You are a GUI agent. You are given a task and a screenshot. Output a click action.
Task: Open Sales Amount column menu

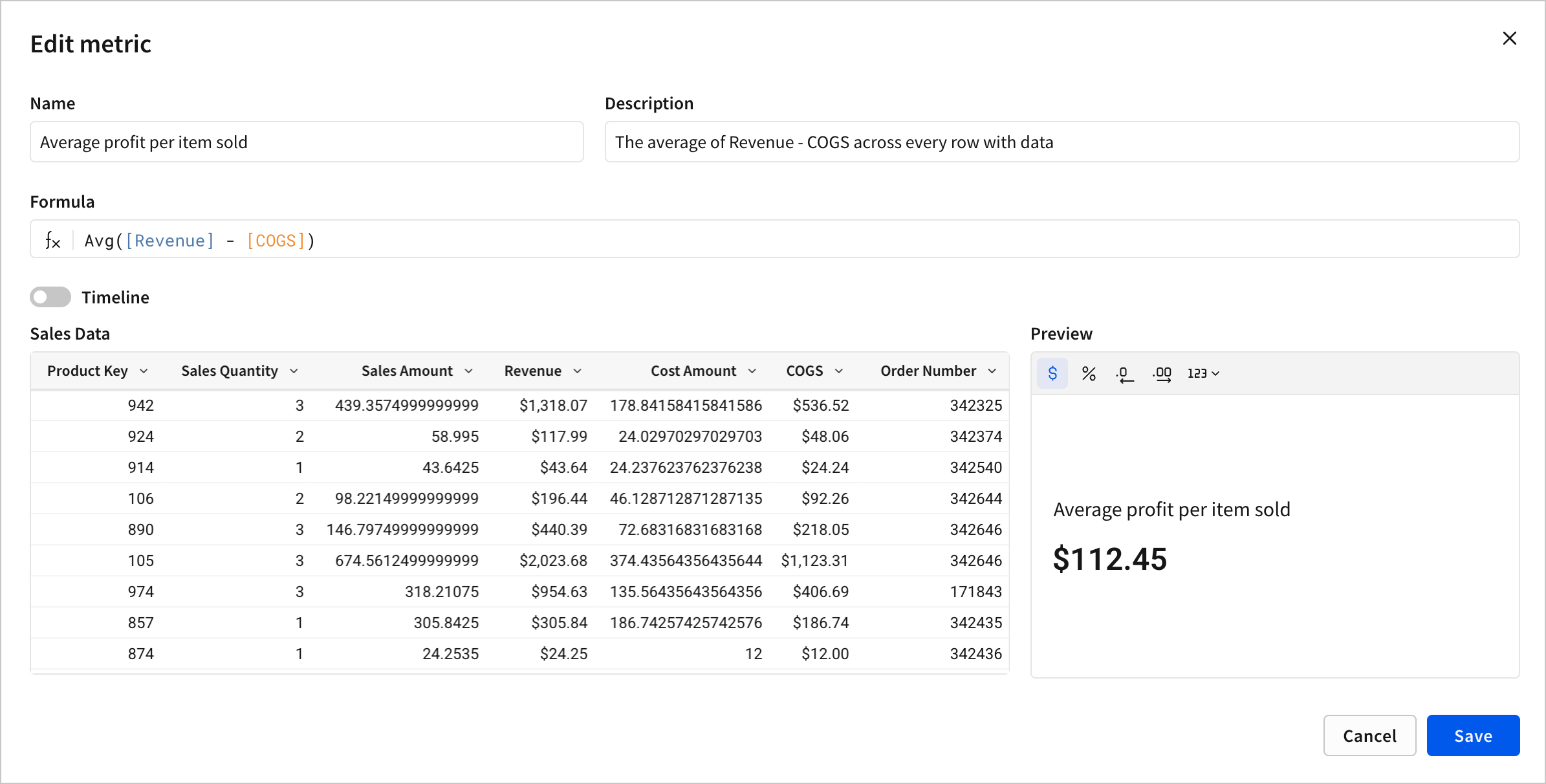click(468, 371)
